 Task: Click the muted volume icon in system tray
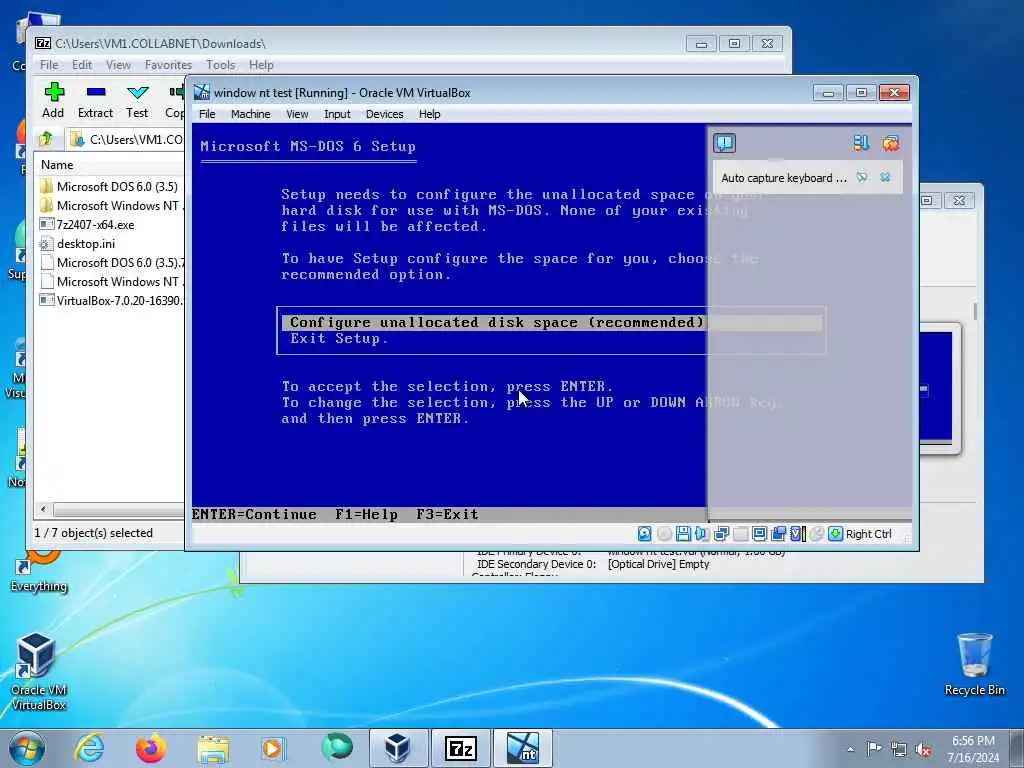click(x=923, y=750)
